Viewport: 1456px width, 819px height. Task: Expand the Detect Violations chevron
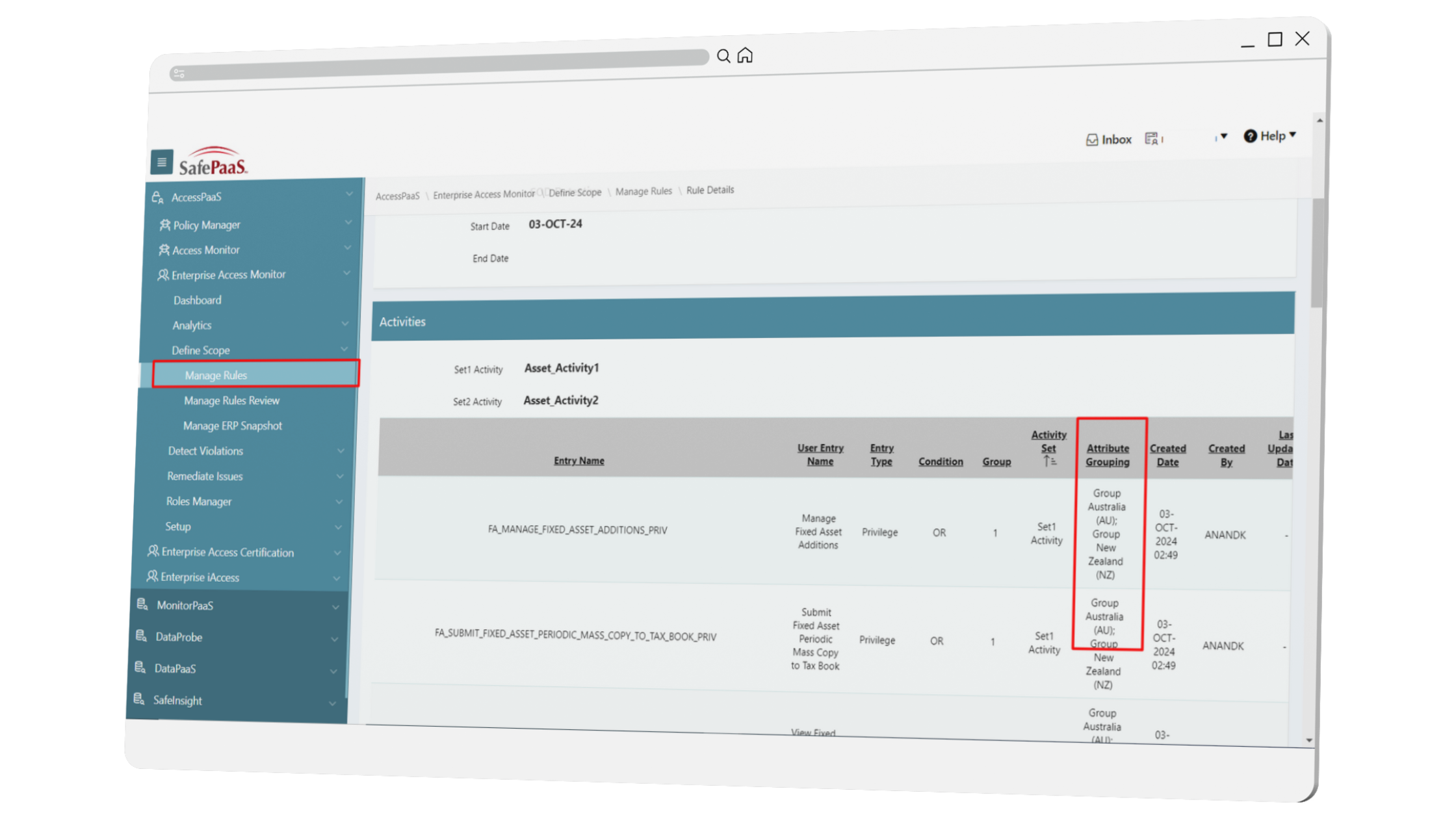341,450
